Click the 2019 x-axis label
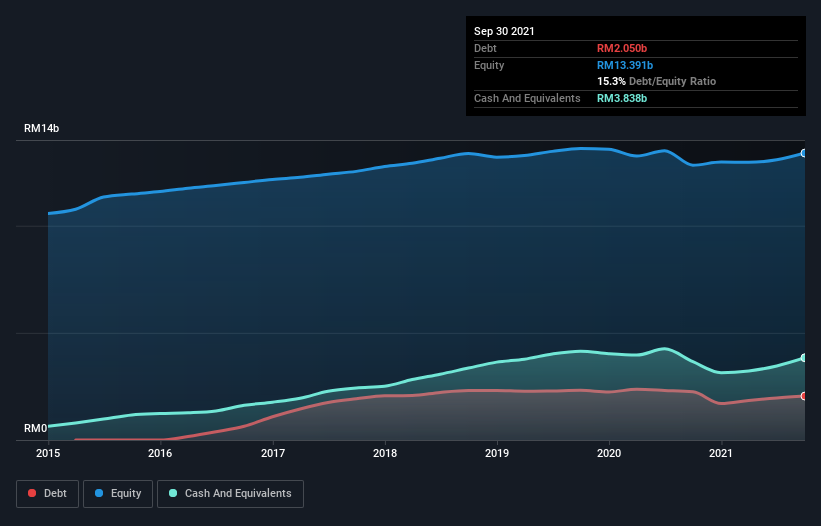This screenshot has width=821, height=526. [497, 453]
